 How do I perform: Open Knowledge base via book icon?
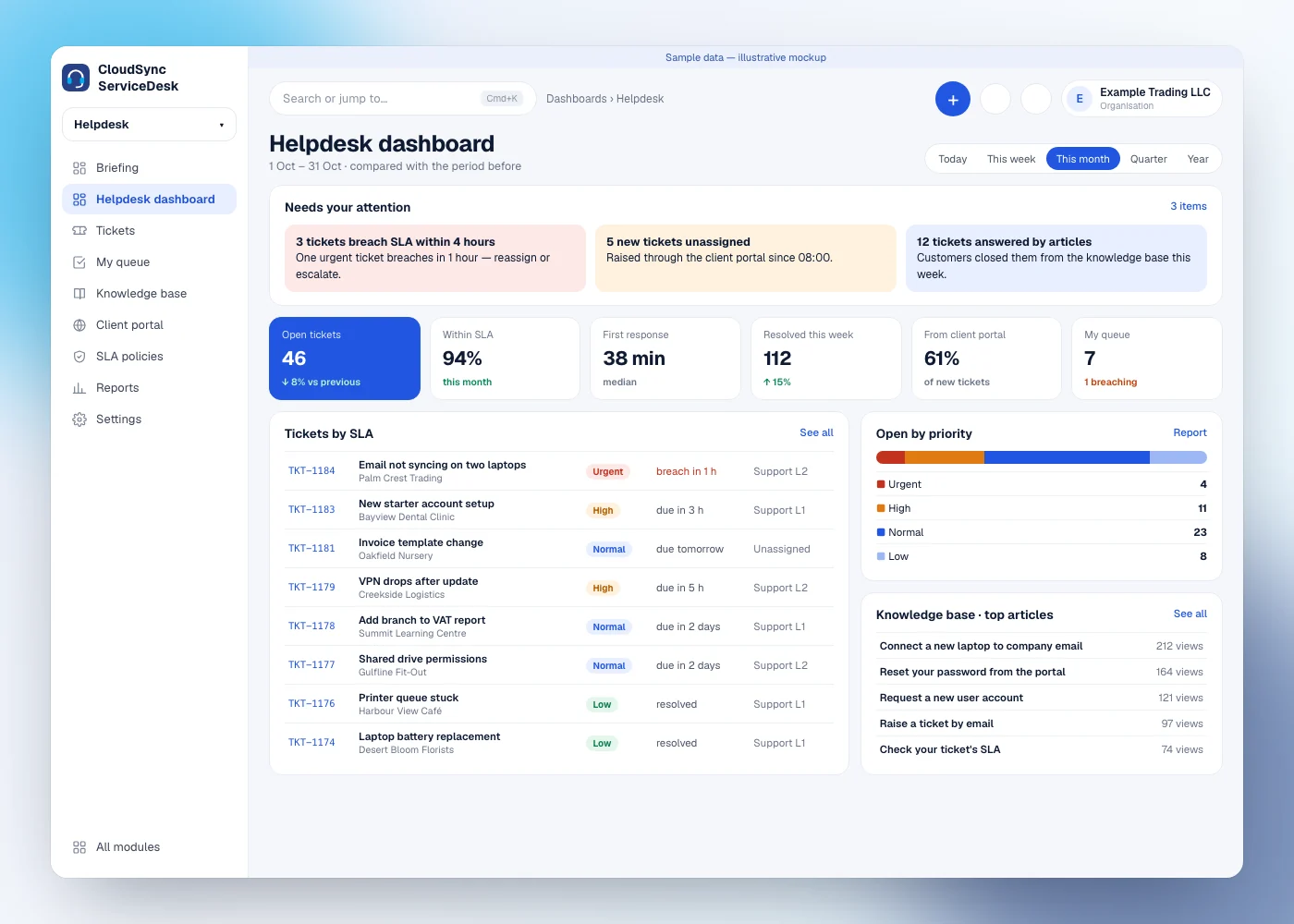(x=79, y=294)
